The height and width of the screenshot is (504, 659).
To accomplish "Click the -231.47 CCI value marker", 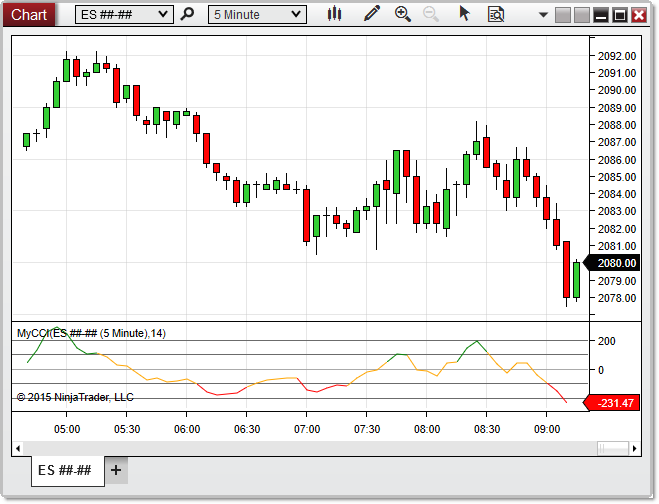I will coord(616,403).
